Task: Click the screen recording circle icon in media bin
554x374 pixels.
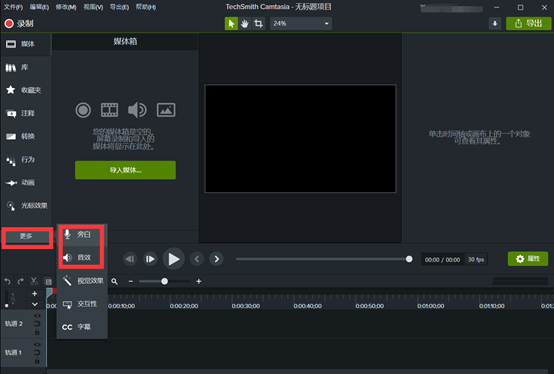Action: [83, 110]
